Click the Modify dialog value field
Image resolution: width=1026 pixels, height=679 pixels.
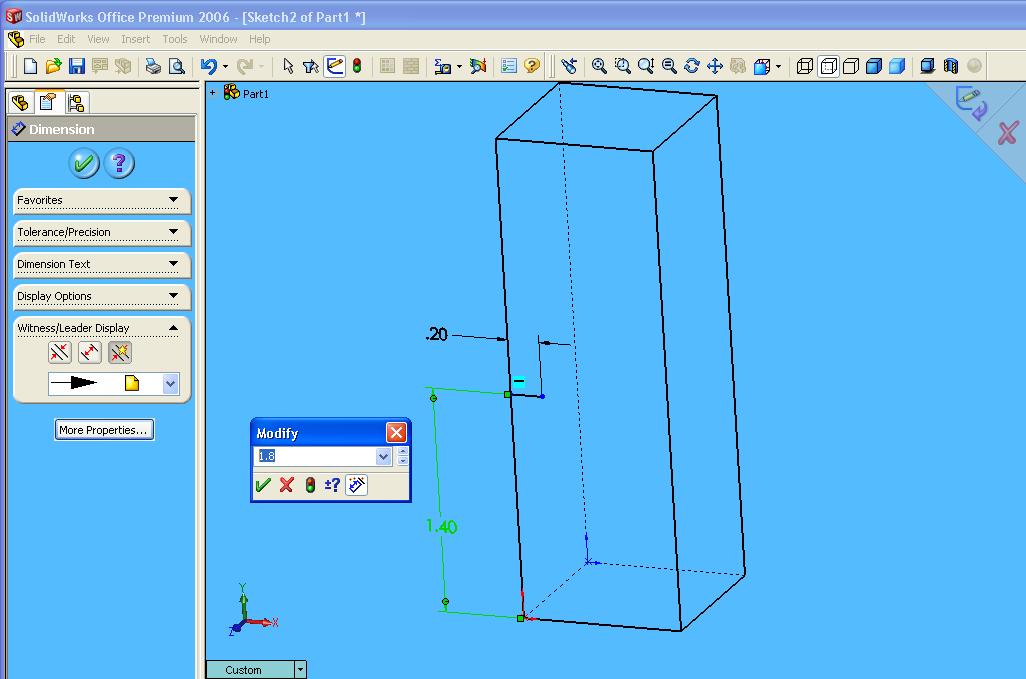[316, 456]
